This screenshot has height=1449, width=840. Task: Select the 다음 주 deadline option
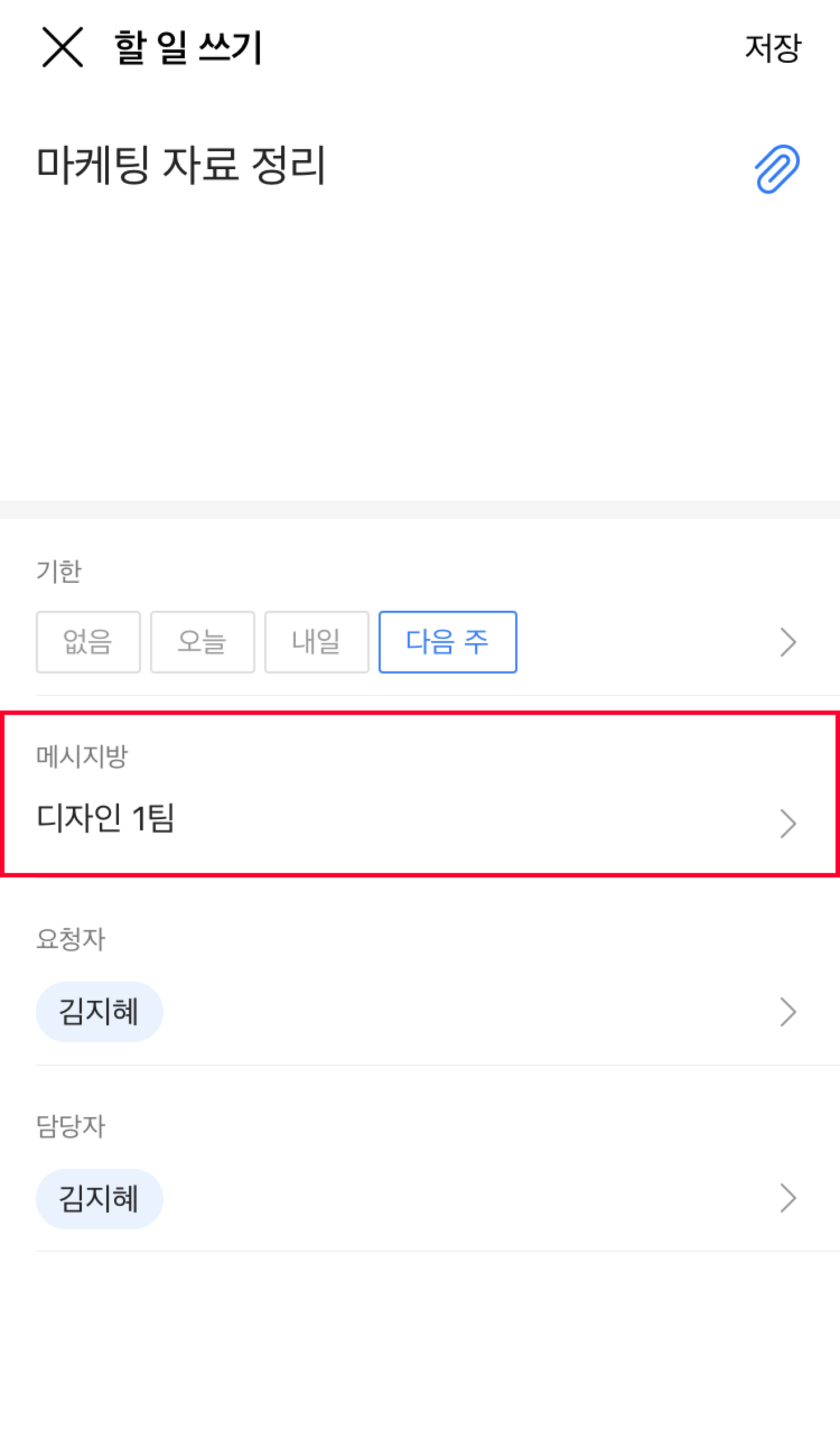coord(447,642)
